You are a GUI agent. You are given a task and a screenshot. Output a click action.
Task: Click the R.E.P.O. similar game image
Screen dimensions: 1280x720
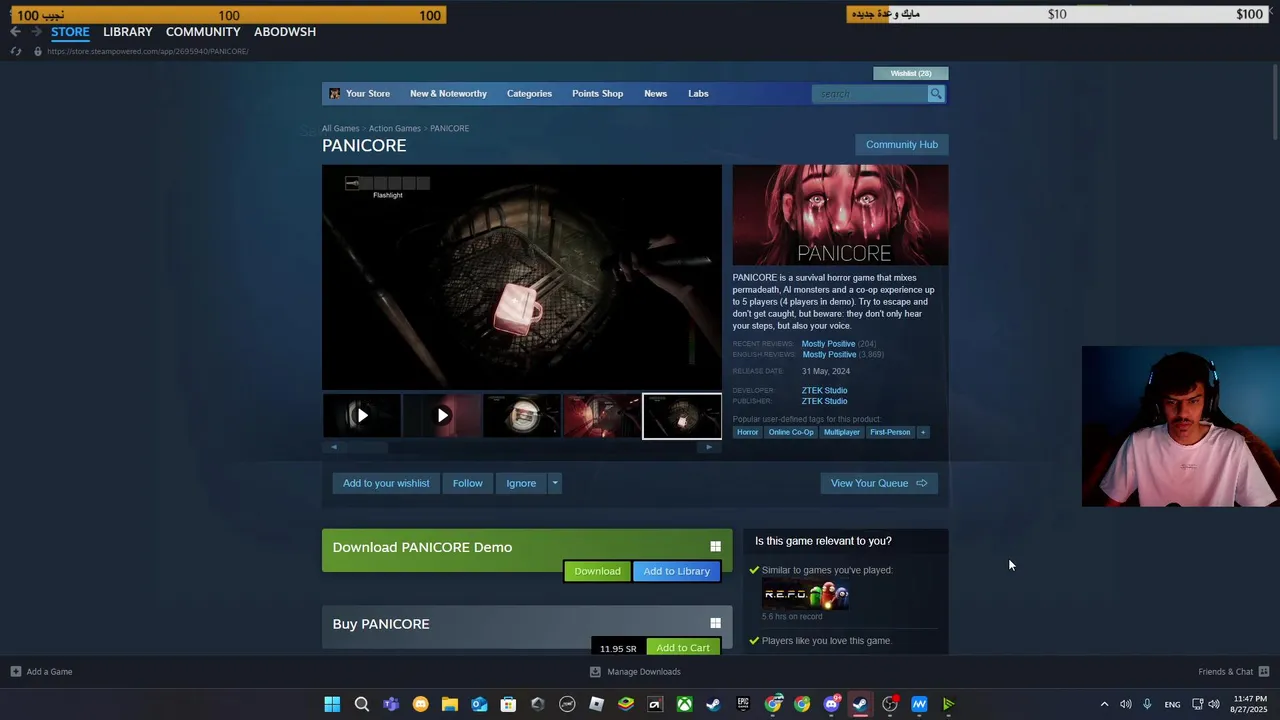tap(806, 595)
